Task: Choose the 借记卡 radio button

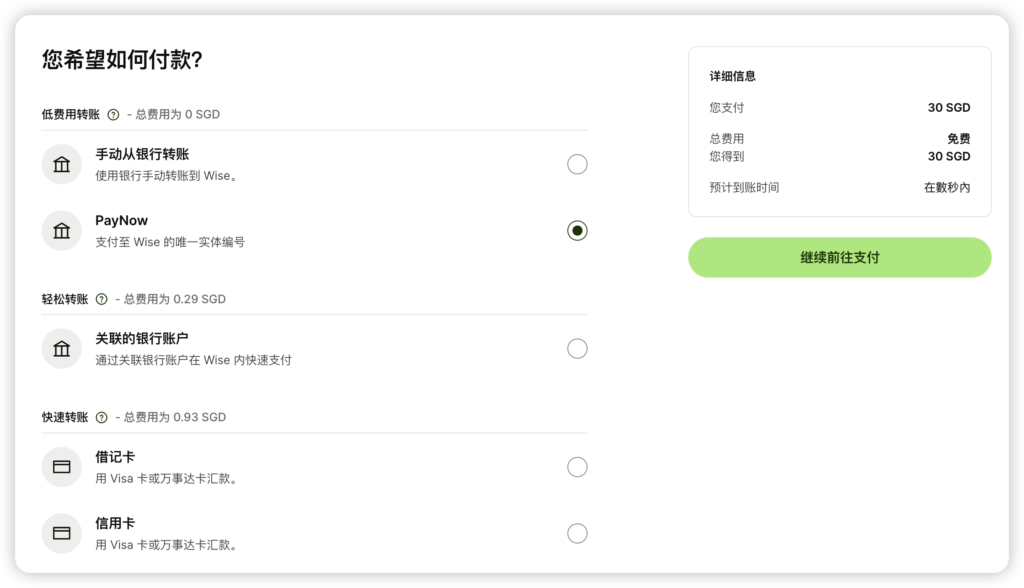Action: tap(577, 467)
